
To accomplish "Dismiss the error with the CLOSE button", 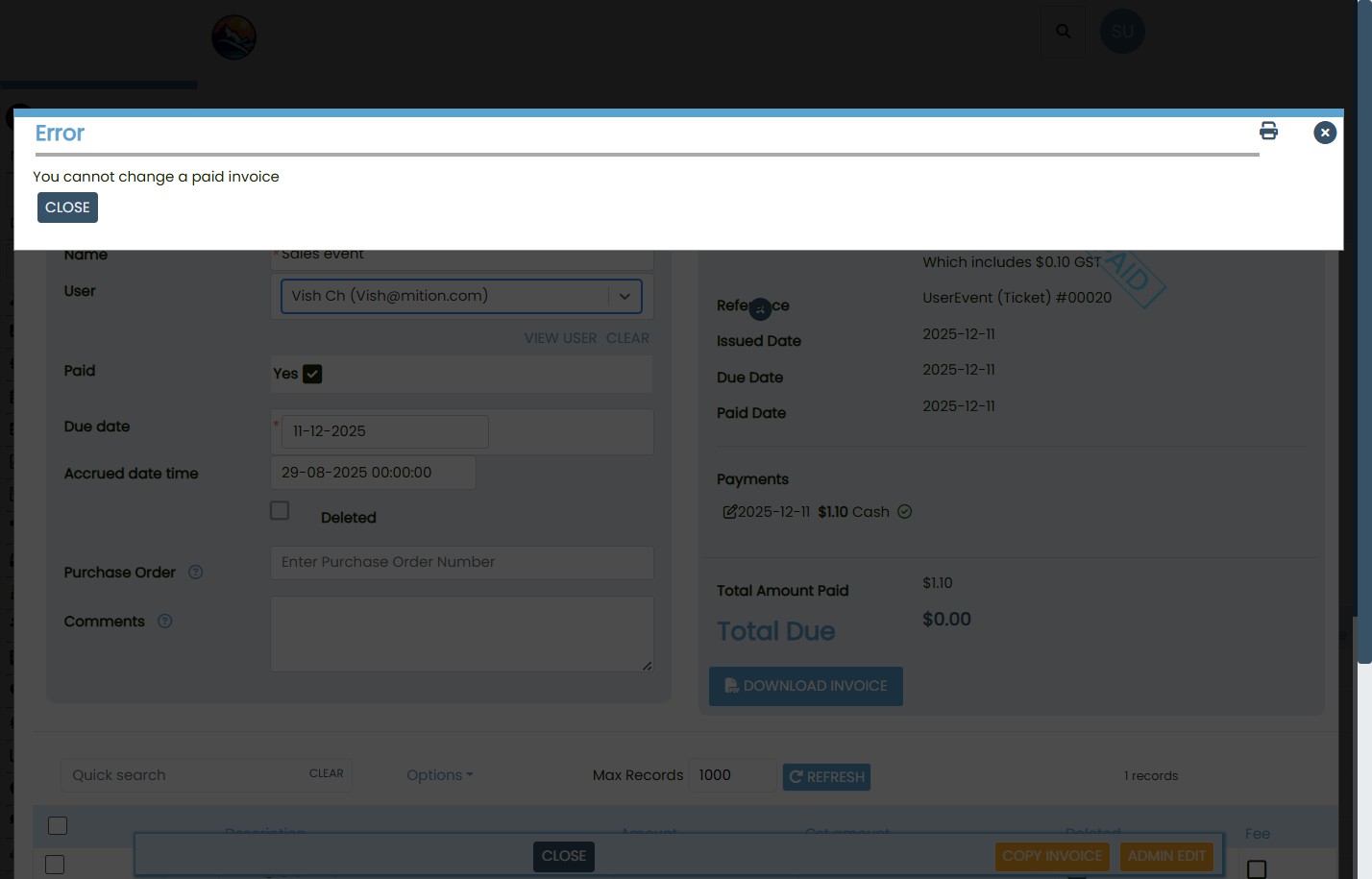I will click(67, 208).
